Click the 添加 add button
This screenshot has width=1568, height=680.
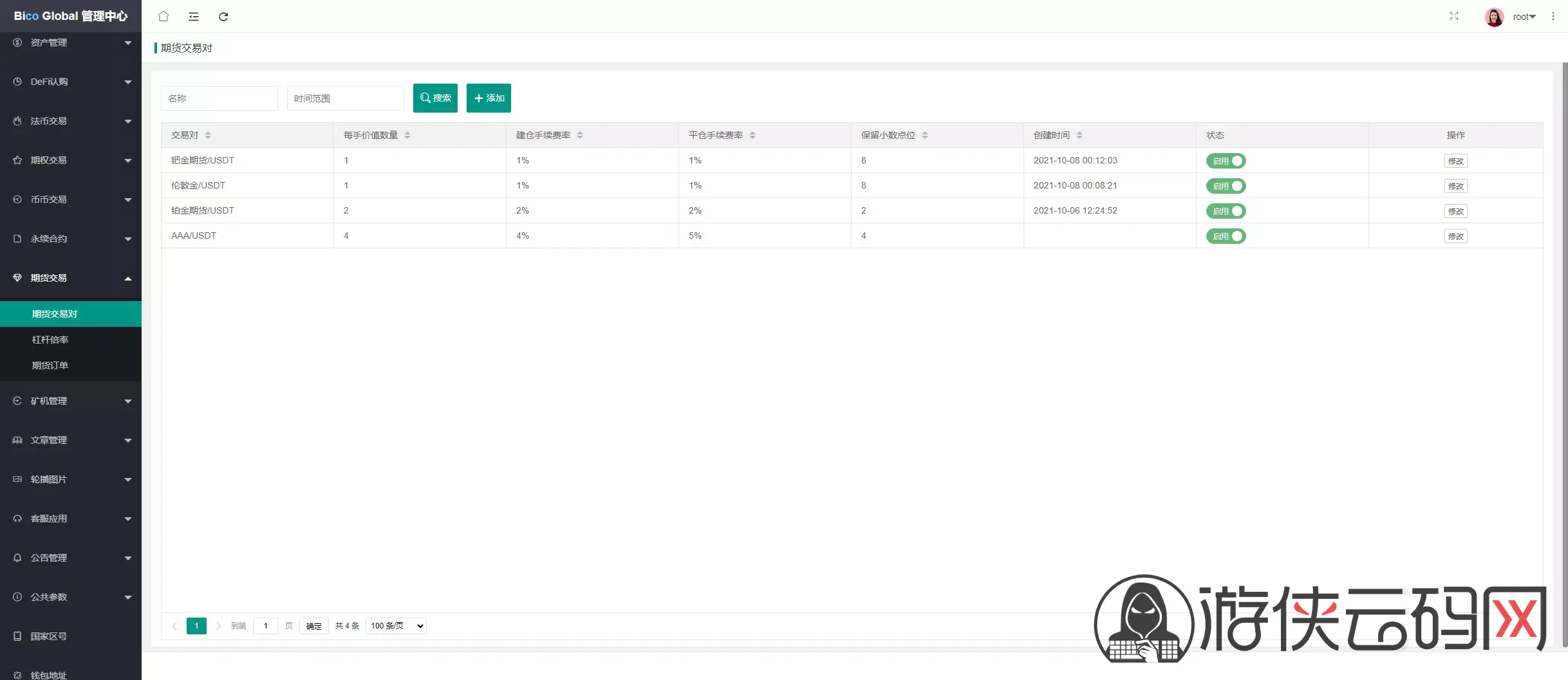click(489, 98)
